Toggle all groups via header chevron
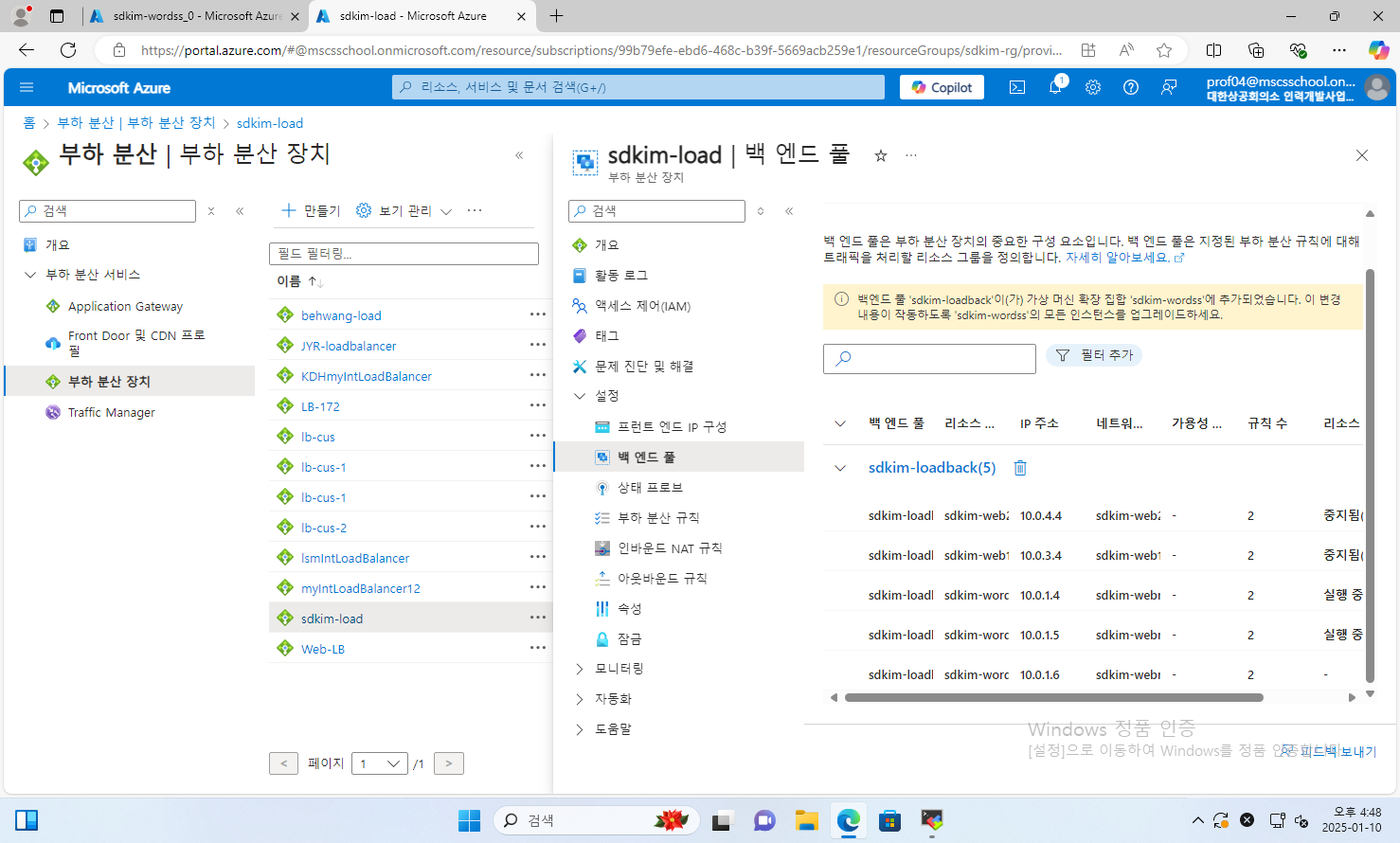1400x843 pixels. (x=840, y=423)
